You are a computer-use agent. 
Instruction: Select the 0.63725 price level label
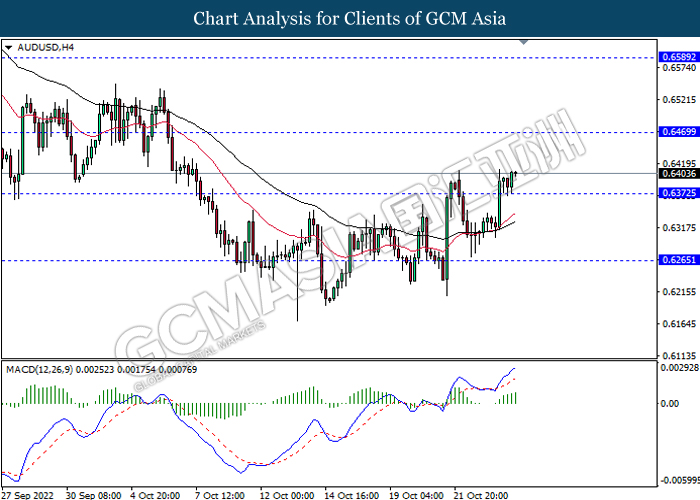coord(679,193)
